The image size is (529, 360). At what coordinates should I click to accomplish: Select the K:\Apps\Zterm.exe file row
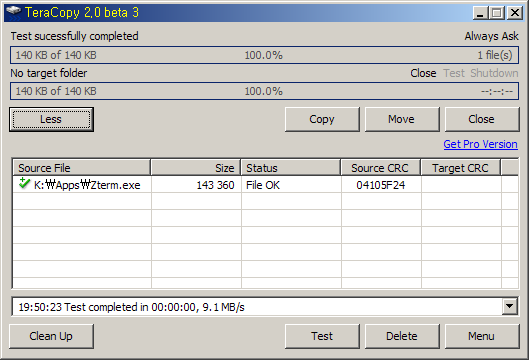(266, 185)
